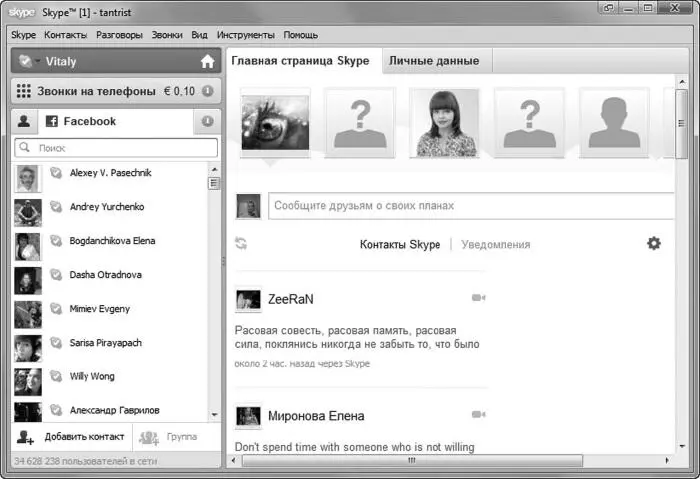The height and width of the screenshot is (479, 700).
Task: Click status icon next to Alexey V. Pasechnik
Action: 56,172
